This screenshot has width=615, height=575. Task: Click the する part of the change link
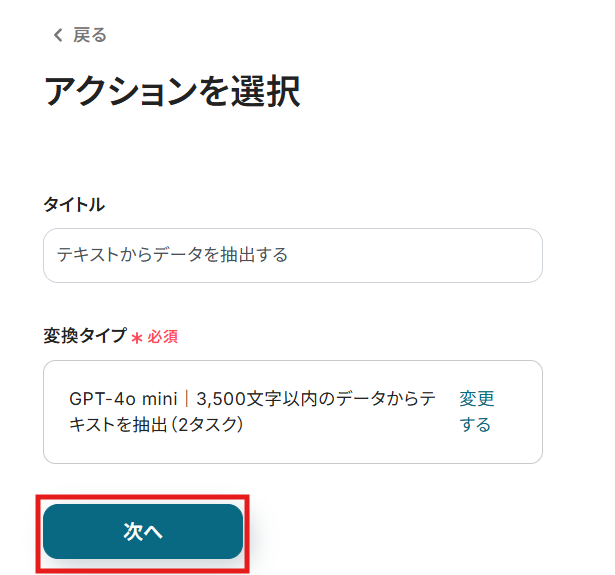pos(475,425)
